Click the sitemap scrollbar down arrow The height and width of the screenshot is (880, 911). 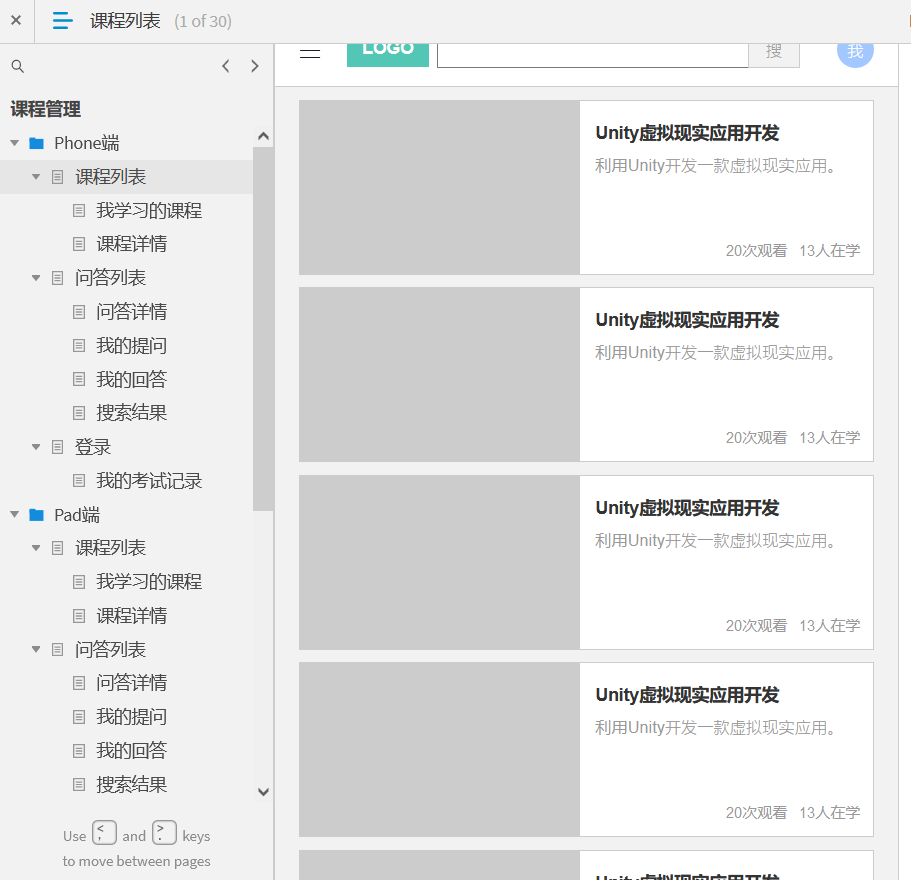[x=263, y=792]
